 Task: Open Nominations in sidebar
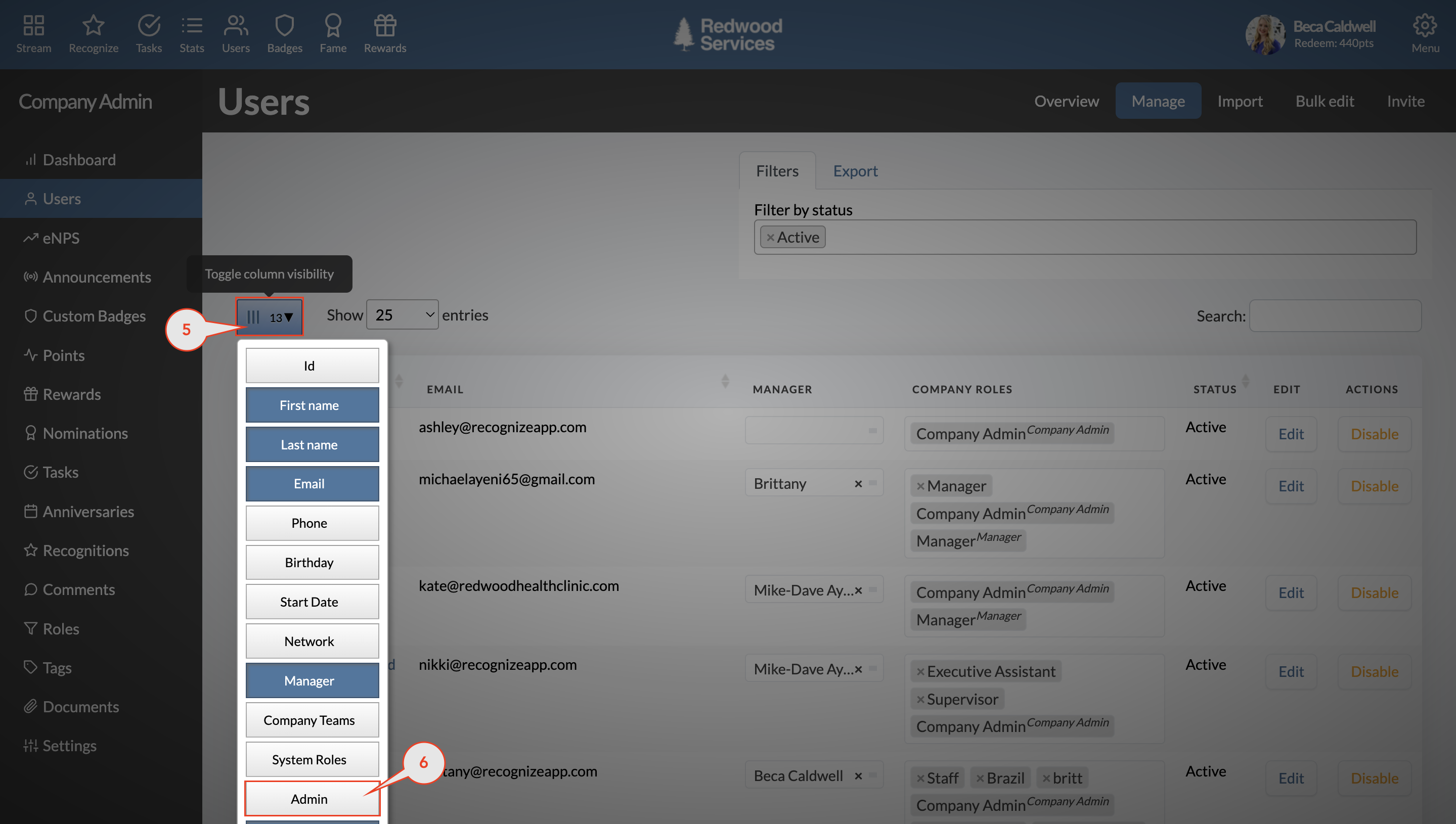(101, 434)
